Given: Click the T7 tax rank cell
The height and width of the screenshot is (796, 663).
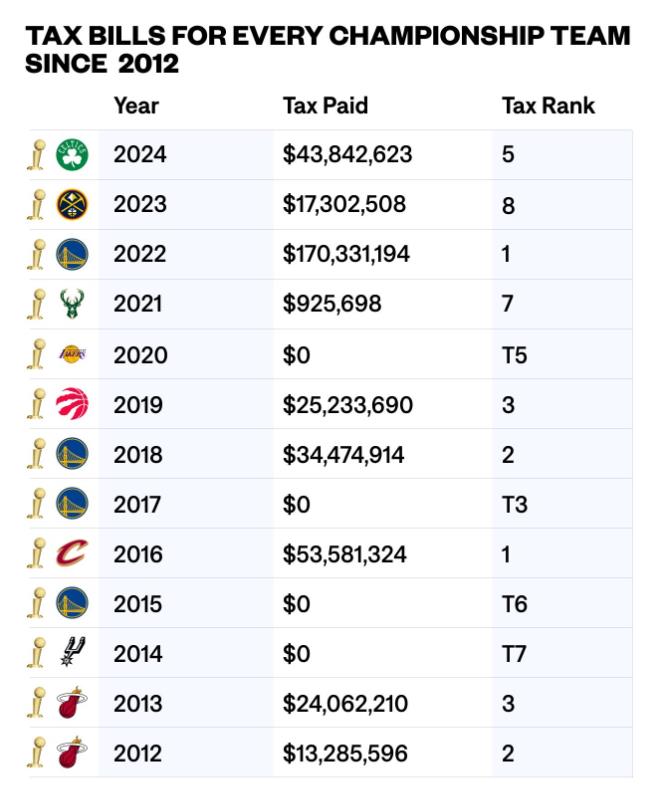Looking at the screenshot, I should 514,654.
